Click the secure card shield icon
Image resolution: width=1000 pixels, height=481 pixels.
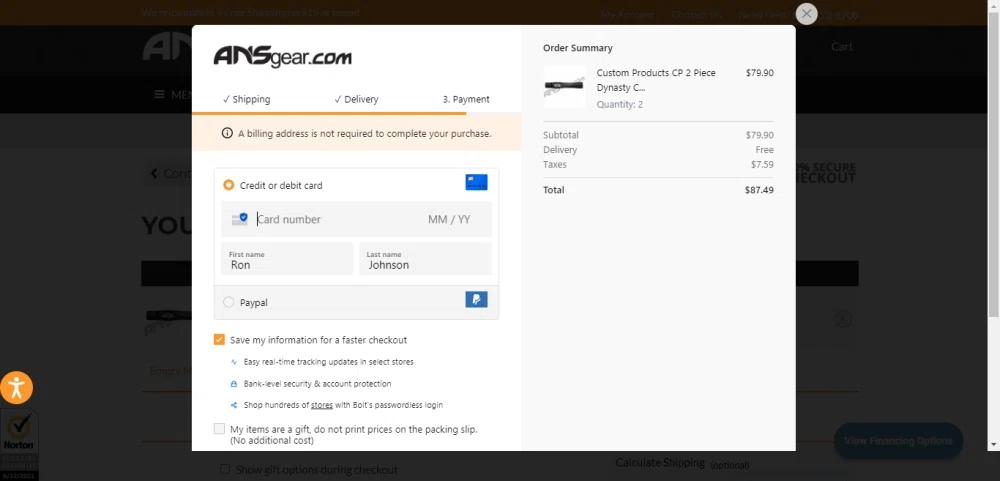pos(240,219)
